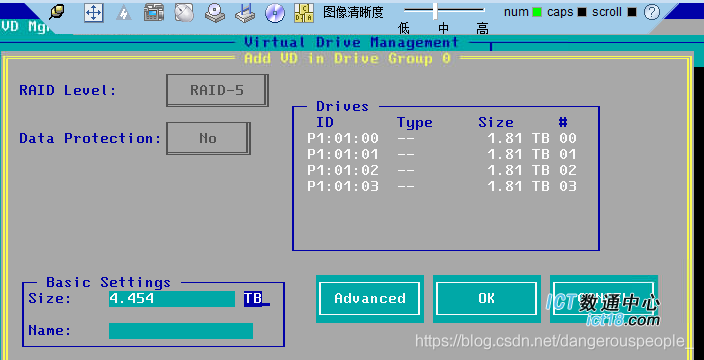Viewport: 704px width, 360px height.
Task: Click the Basic Settings group title
Action: [109, 282]
